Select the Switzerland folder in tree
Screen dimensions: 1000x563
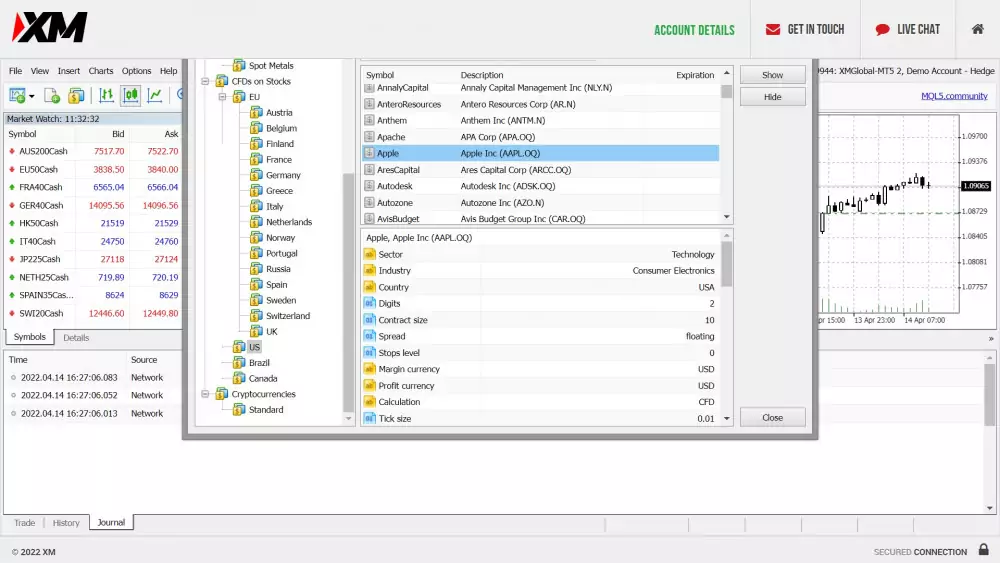click(x=280, y=316)
